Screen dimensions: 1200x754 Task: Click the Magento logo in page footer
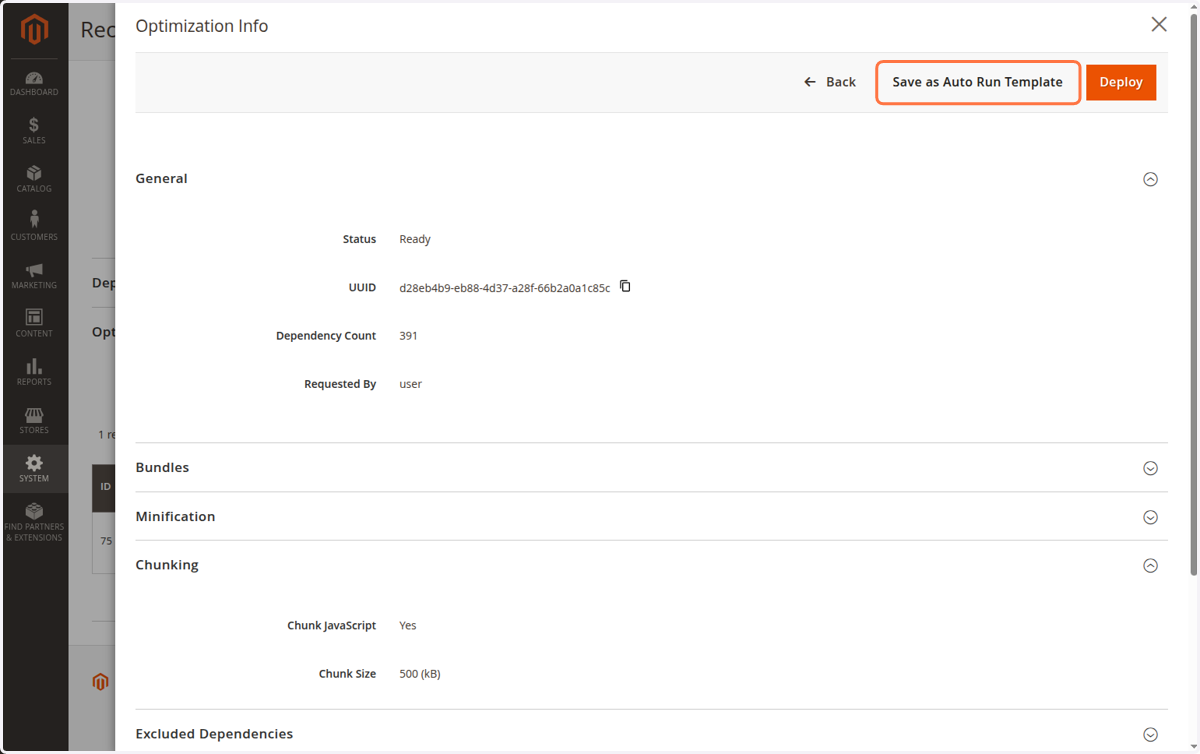100,681
